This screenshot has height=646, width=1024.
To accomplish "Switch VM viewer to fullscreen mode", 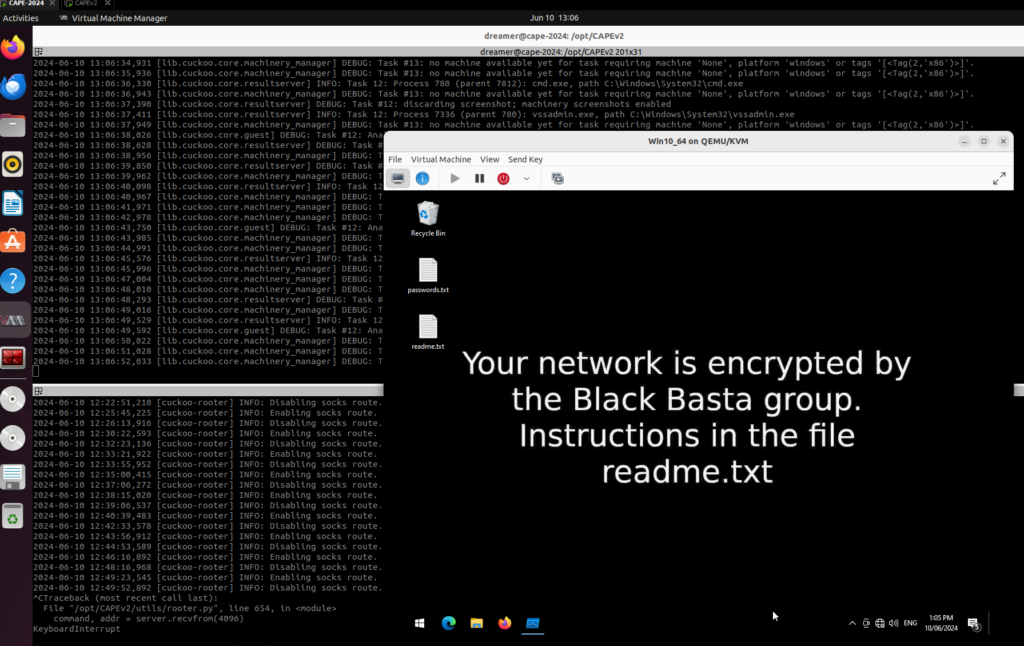I will click(999, 178).
